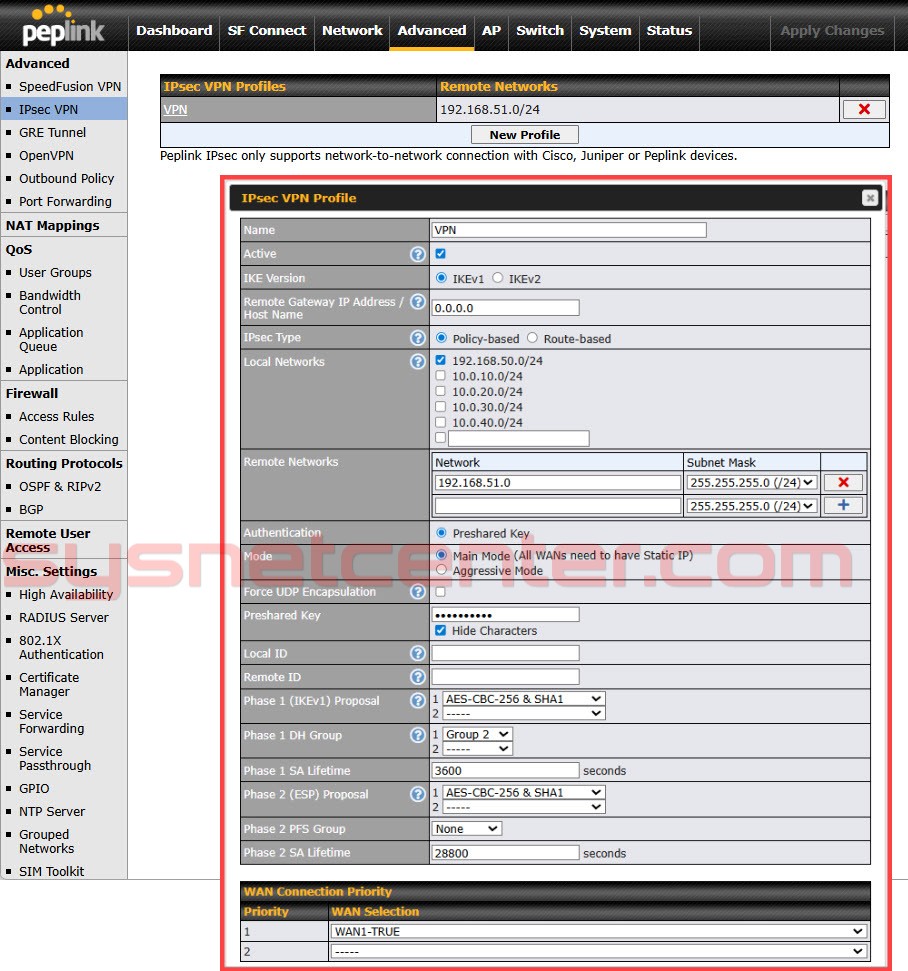Click the Peplink logo
The image size is (908, 971).
coord(63,26)
